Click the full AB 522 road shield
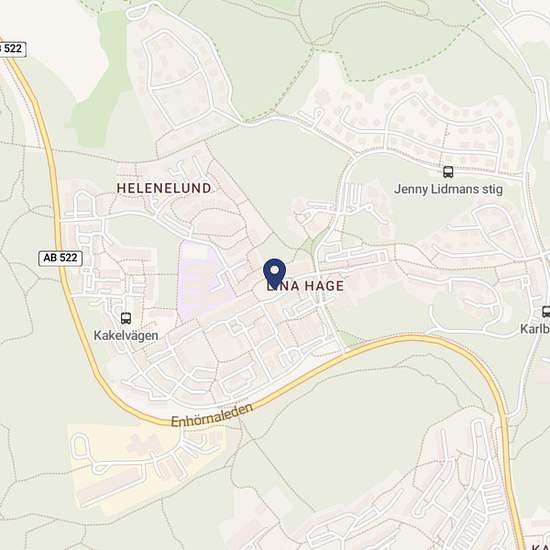Image resolution: width=550 pixels, height=550 pixels. click(x=60, y=258)
